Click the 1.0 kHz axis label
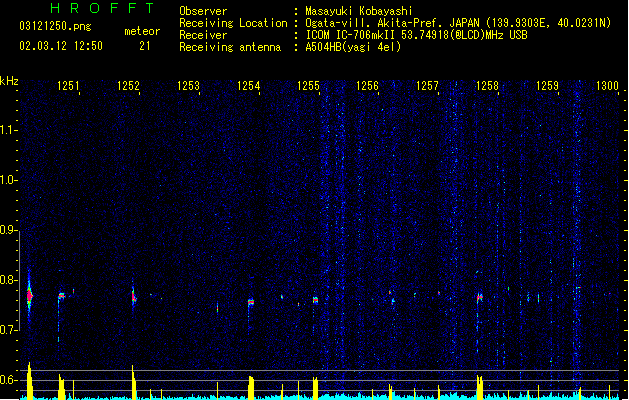The height and width of the screenshot is (400, 629). click(x=8, y=180)
